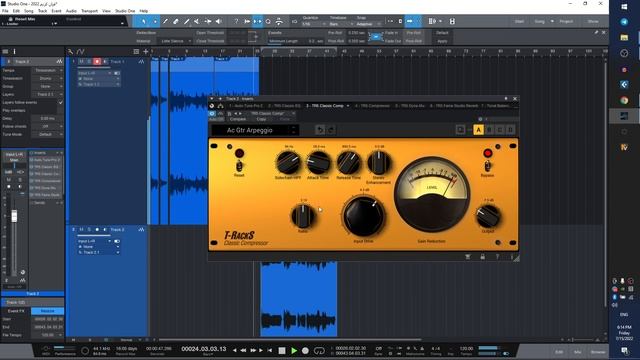Viewport: 640px width, 360px height.
Task: Select the Paint pencil tool
Action: coord(186,21)
